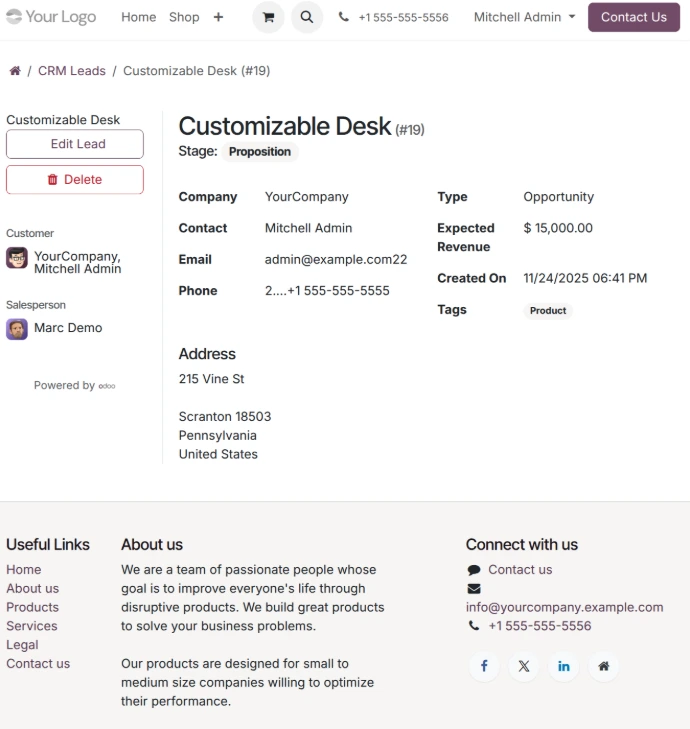
Task: Click the plus icon in navbar
Action: [x=218, y=17]
